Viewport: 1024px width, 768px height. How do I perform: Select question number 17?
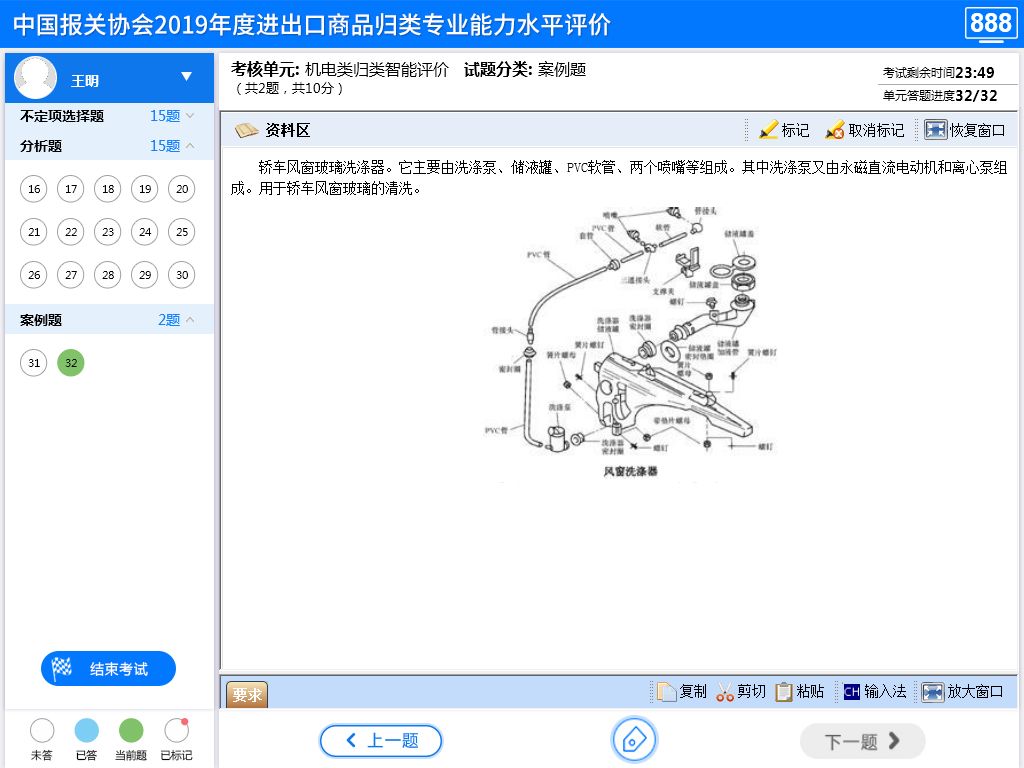(x=70, y=189)
